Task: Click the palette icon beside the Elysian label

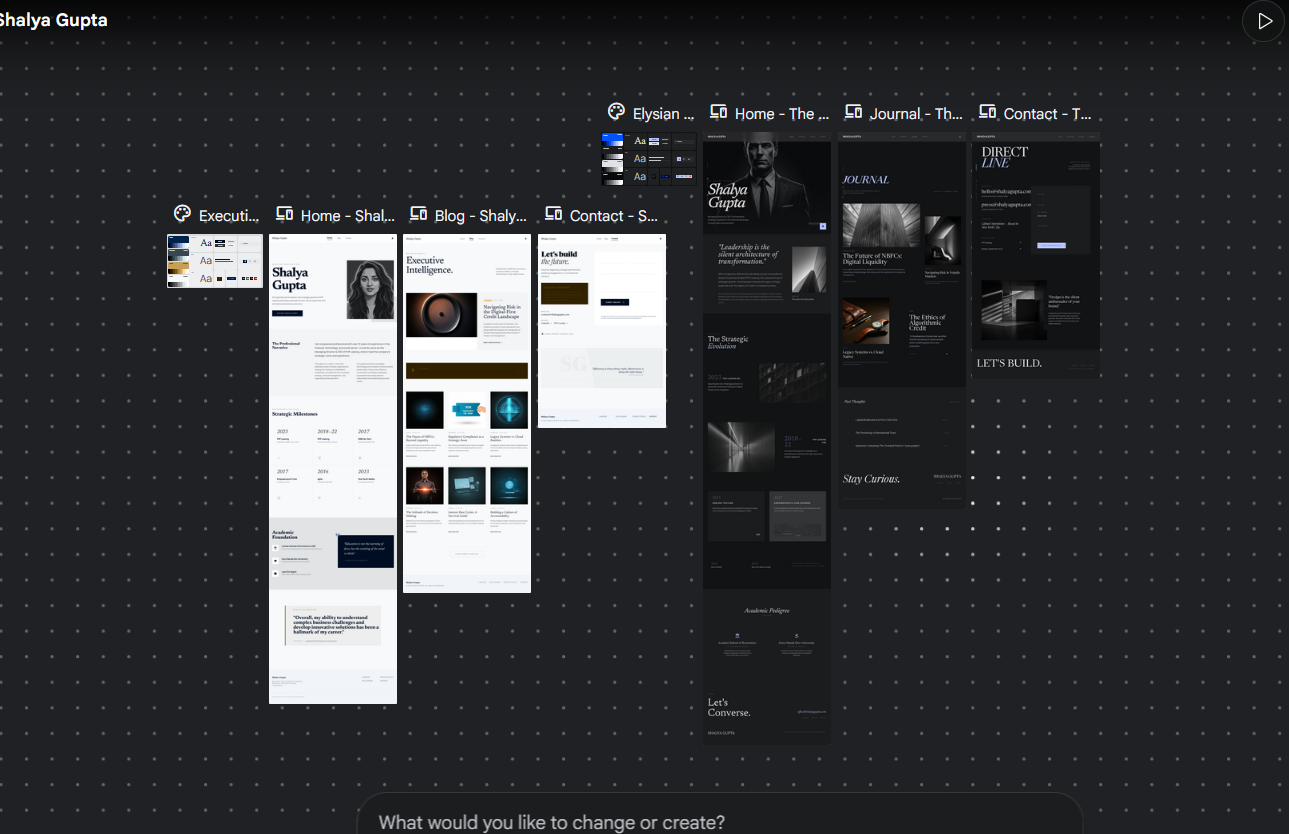Action: (x=616, y=113)
